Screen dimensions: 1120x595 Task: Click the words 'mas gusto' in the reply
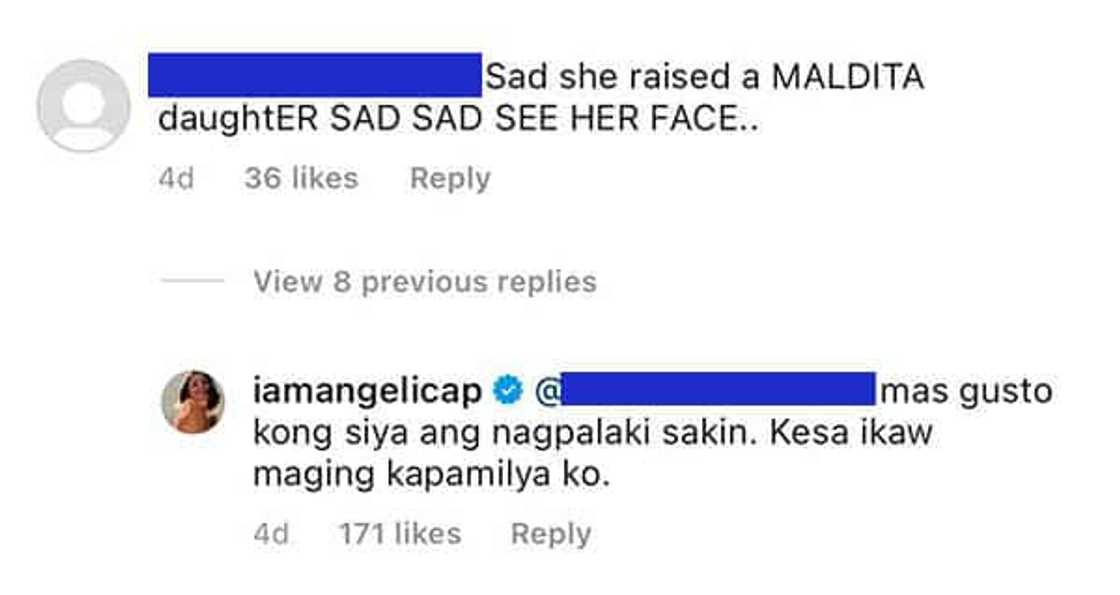965,390
